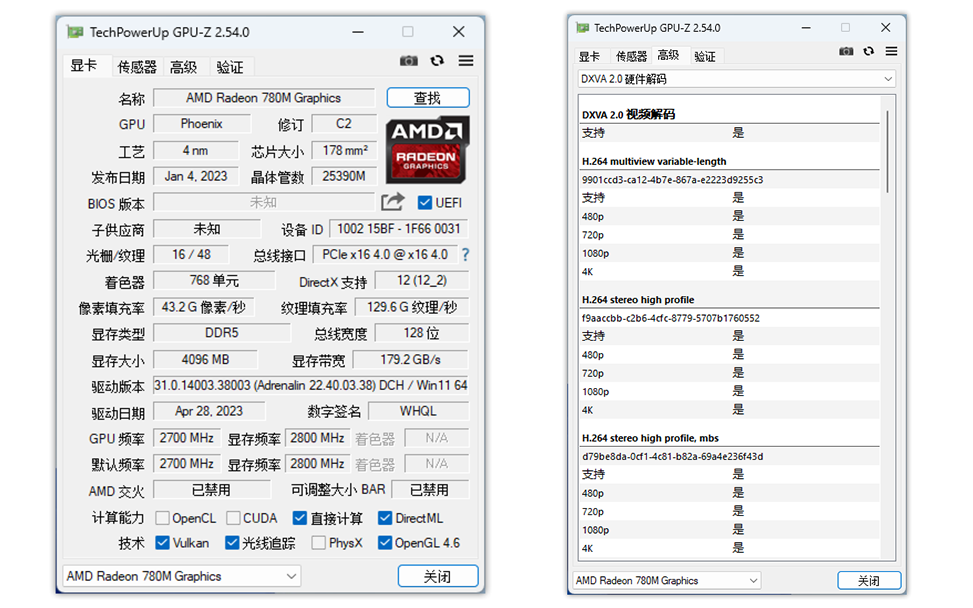973x608 pixels.
Task: Click GPU-Z app icon in right title bar
Action: [582, 28]
